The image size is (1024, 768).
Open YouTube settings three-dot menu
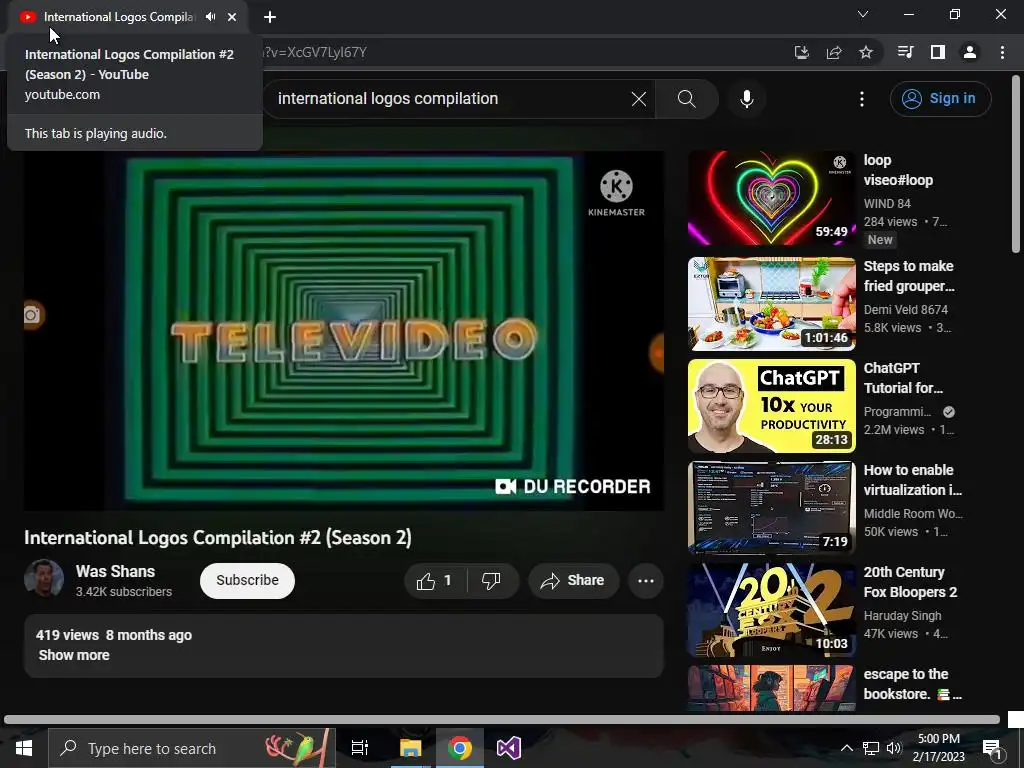[x=862, y=99]
